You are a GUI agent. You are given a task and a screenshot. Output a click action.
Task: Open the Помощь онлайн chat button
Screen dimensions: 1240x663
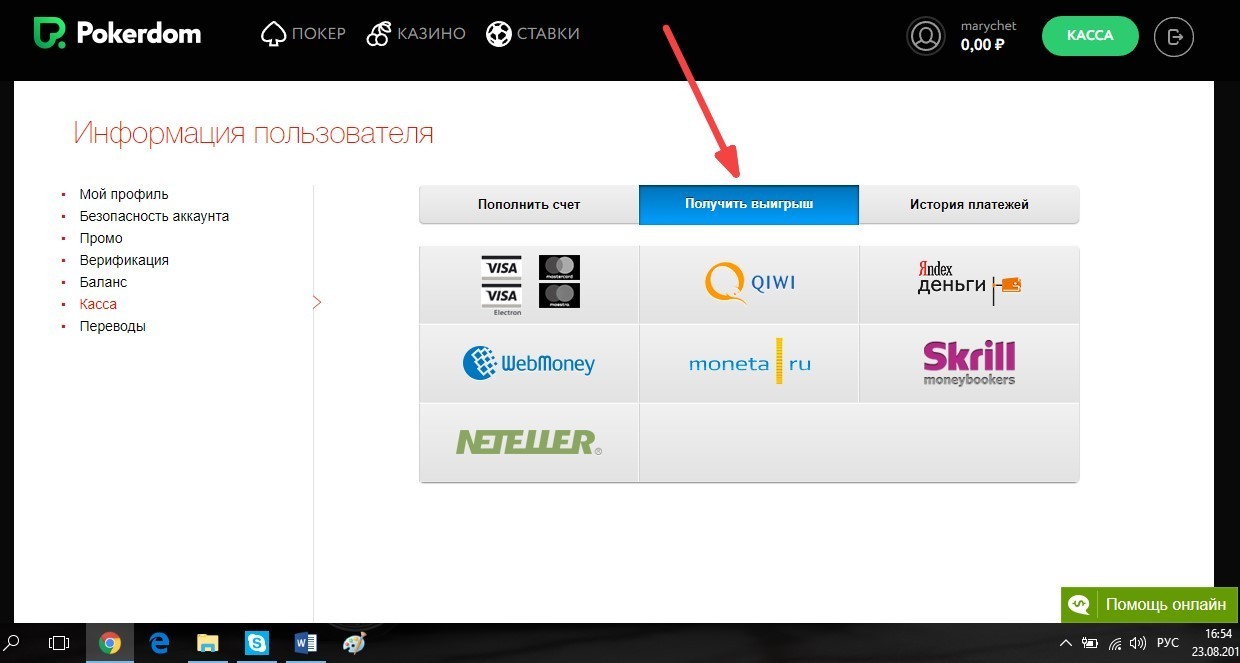click(1149, 604)
